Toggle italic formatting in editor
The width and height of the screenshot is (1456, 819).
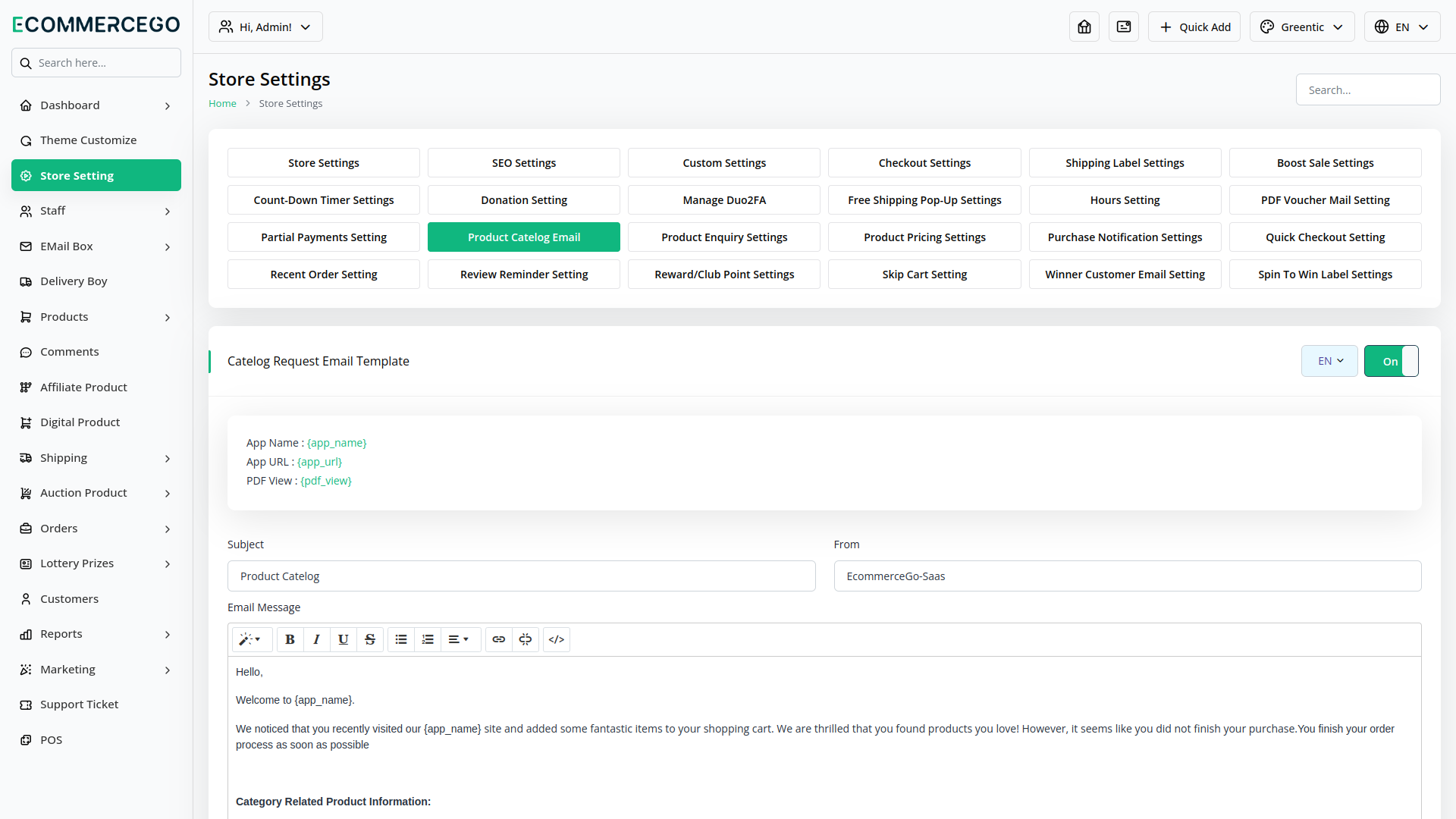point(317,639)
